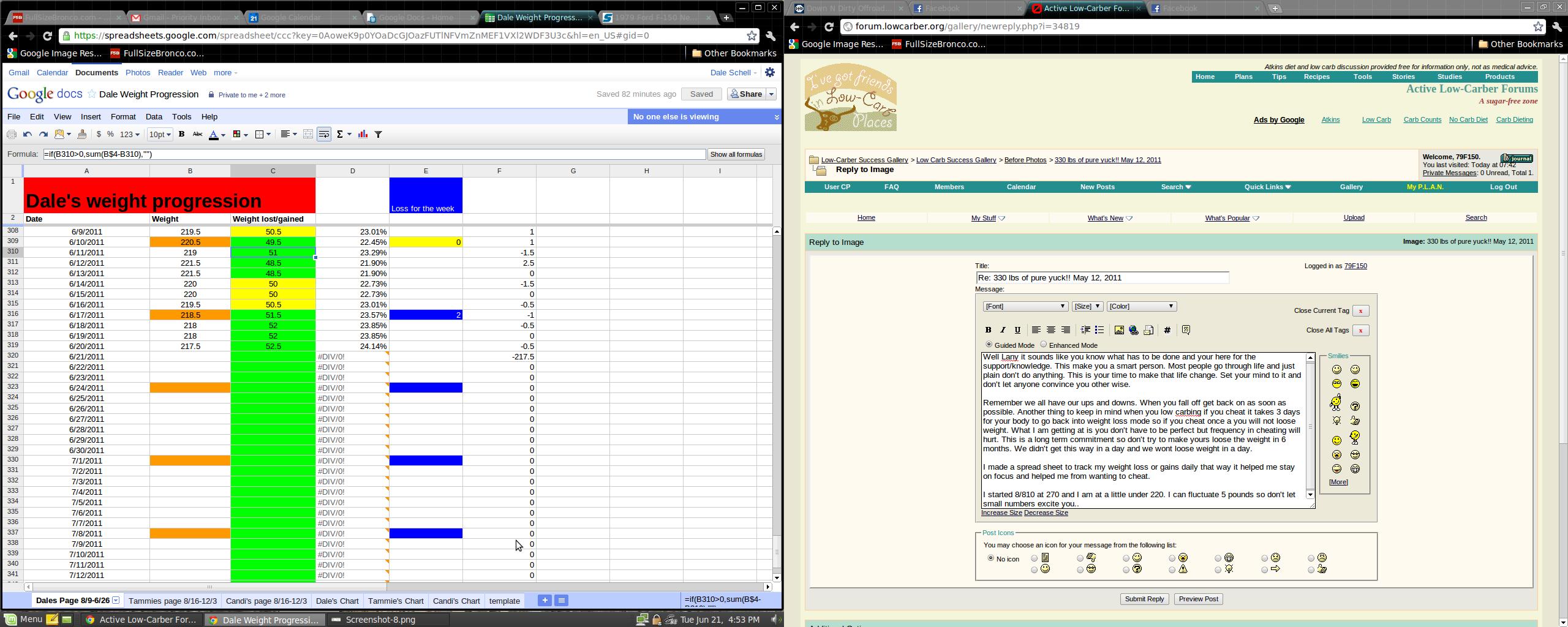
Task: Click the quote bubble icon in message editor
Action: pyautogui.click(x=1186, y=330)
